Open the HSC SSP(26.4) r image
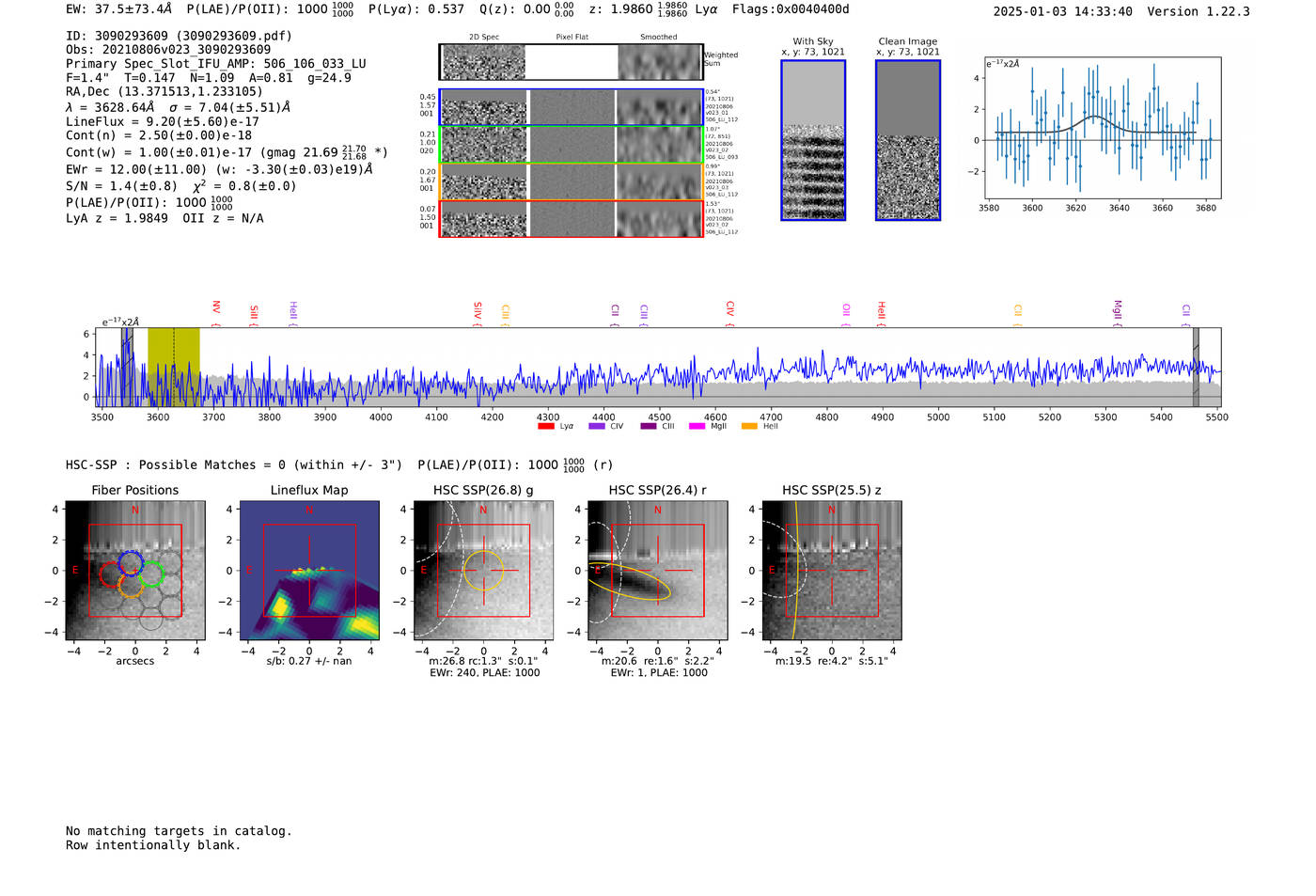This screenshot has width=1316, height=896. 657,571
